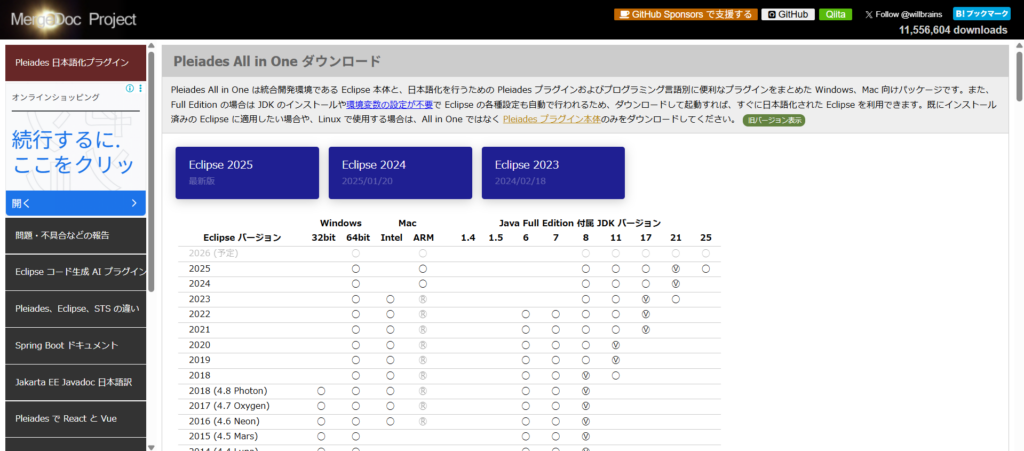Toggle the old version display badge
The height and width of the screenshot is (451, 1024).
[x=773, y=120]
